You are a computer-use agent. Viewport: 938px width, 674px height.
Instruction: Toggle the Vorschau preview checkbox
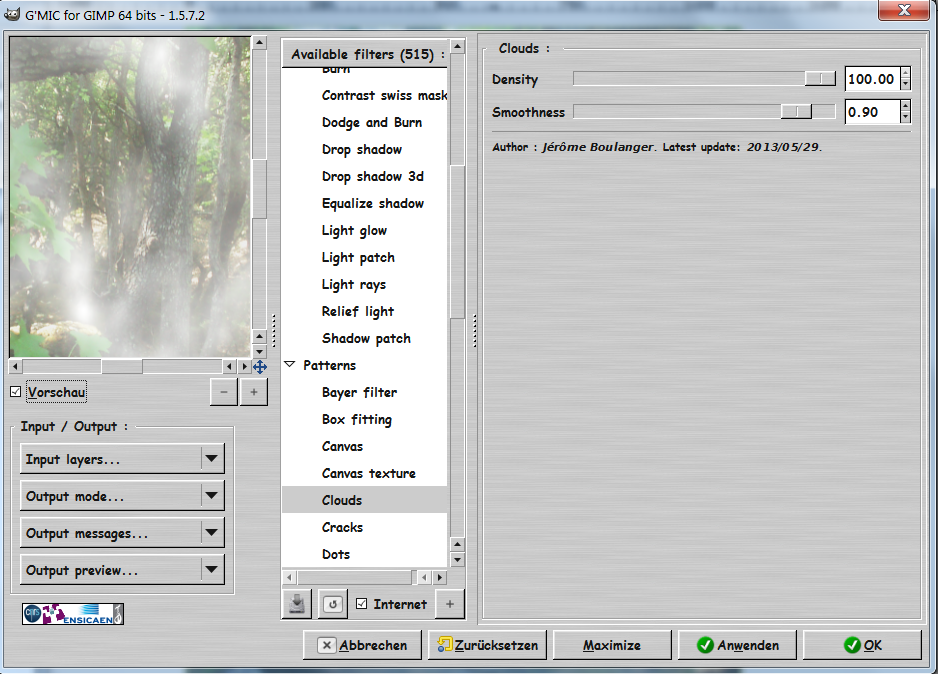pyautogui.click(x=16, y=392)
